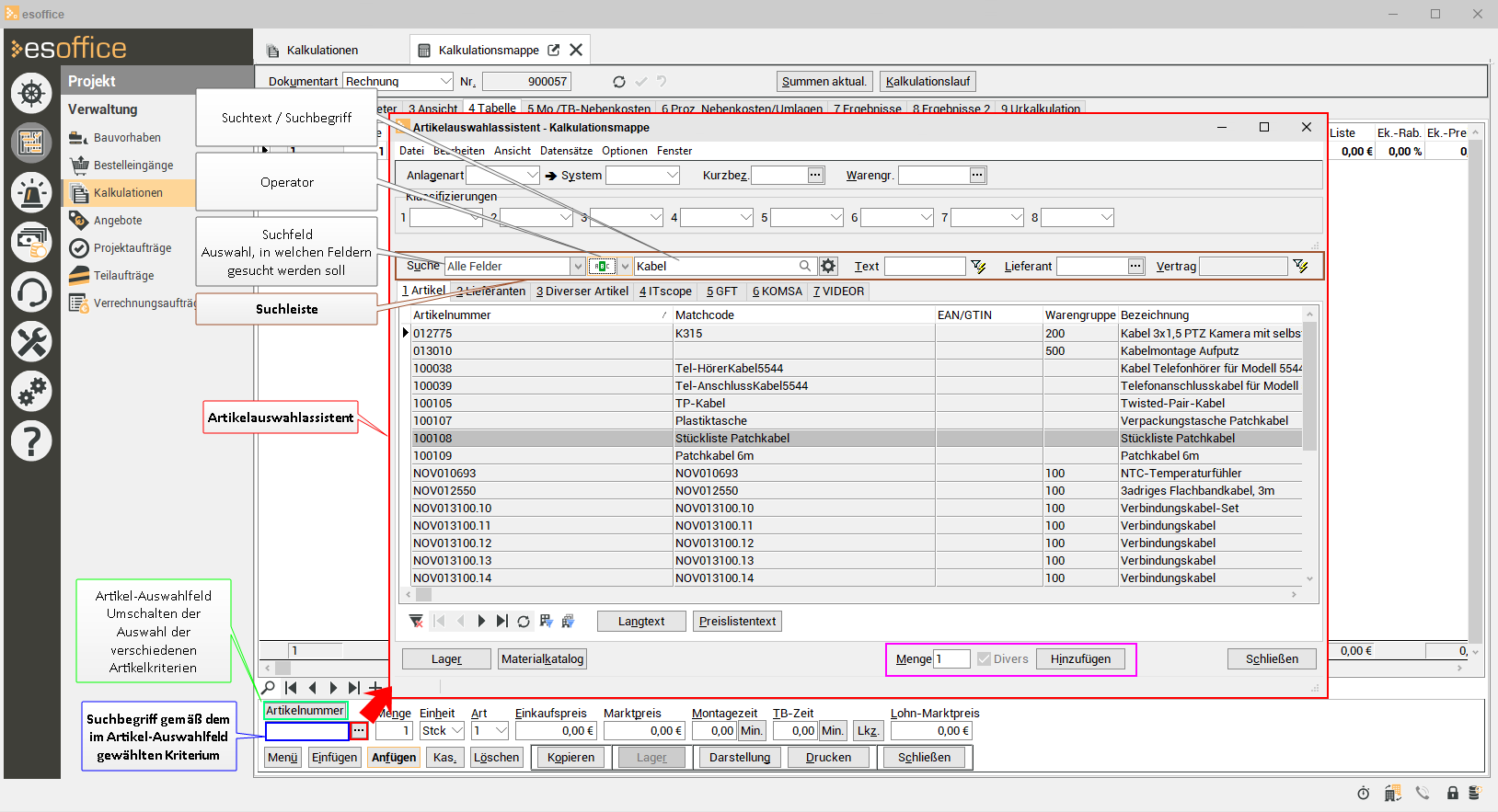Open the Datensätze menu
The image size is (1498, 812).
click(x=566, y=151)
